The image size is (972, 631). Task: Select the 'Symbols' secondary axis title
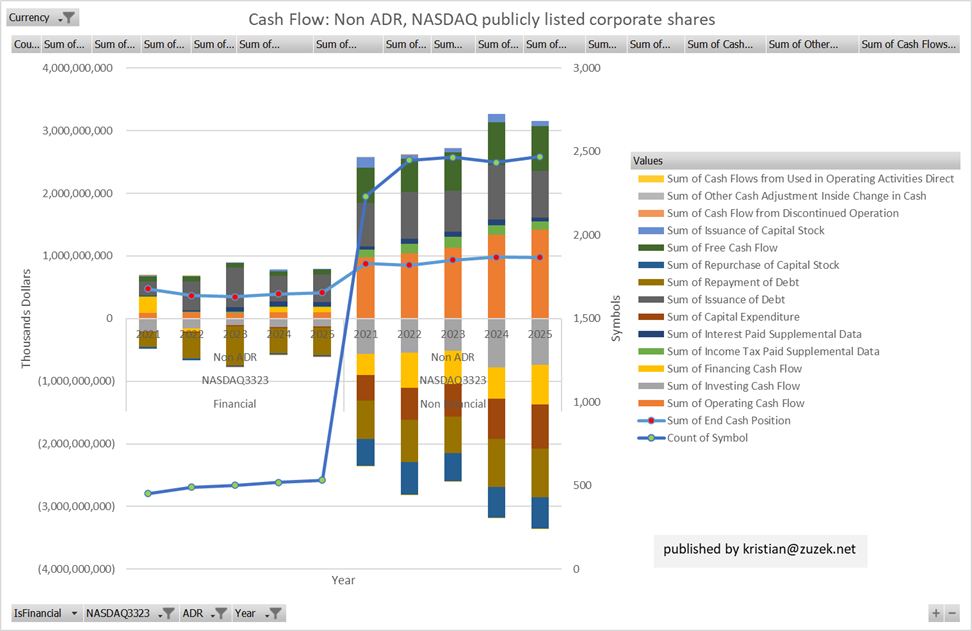click(x=616, y=317)
